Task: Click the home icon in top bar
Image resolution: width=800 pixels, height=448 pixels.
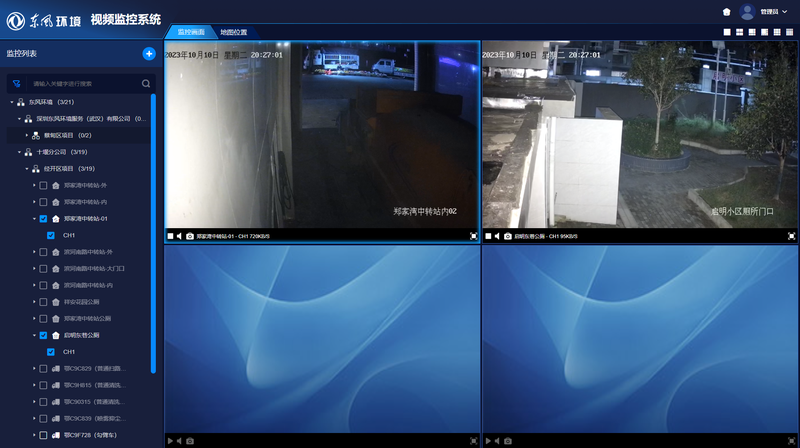Action: pyautogui.click(x=727, y=12)
